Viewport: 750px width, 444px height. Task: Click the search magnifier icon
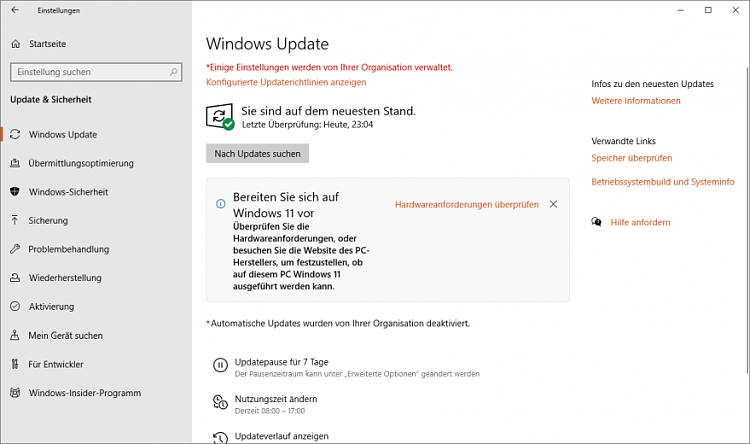[173, 72]
